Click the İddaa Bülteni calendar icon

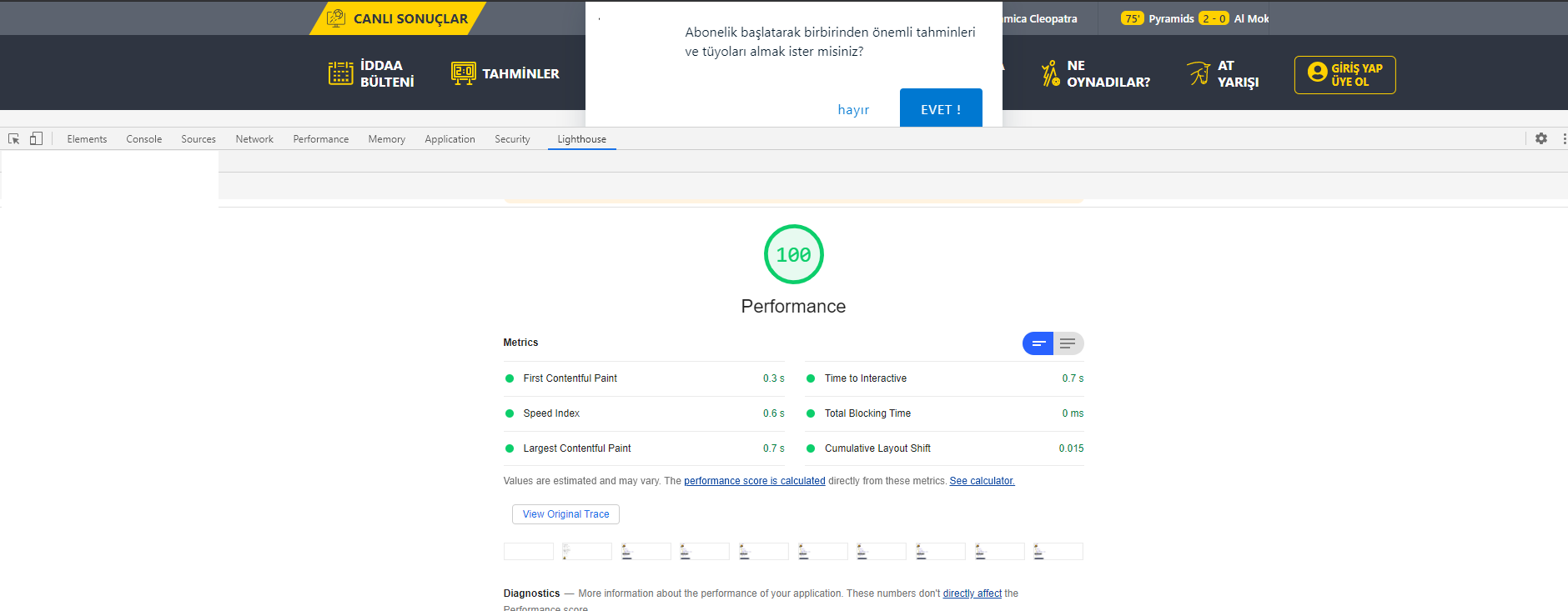[x=340, y=73]
